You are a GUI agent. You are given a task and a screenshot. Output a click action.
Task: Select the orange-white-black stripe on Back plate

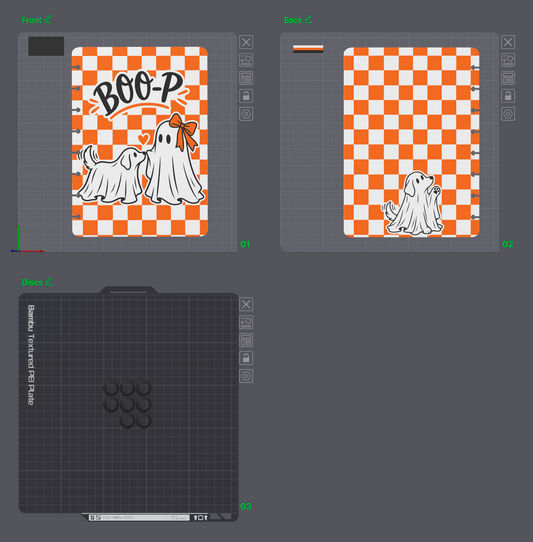pos(308,49)
